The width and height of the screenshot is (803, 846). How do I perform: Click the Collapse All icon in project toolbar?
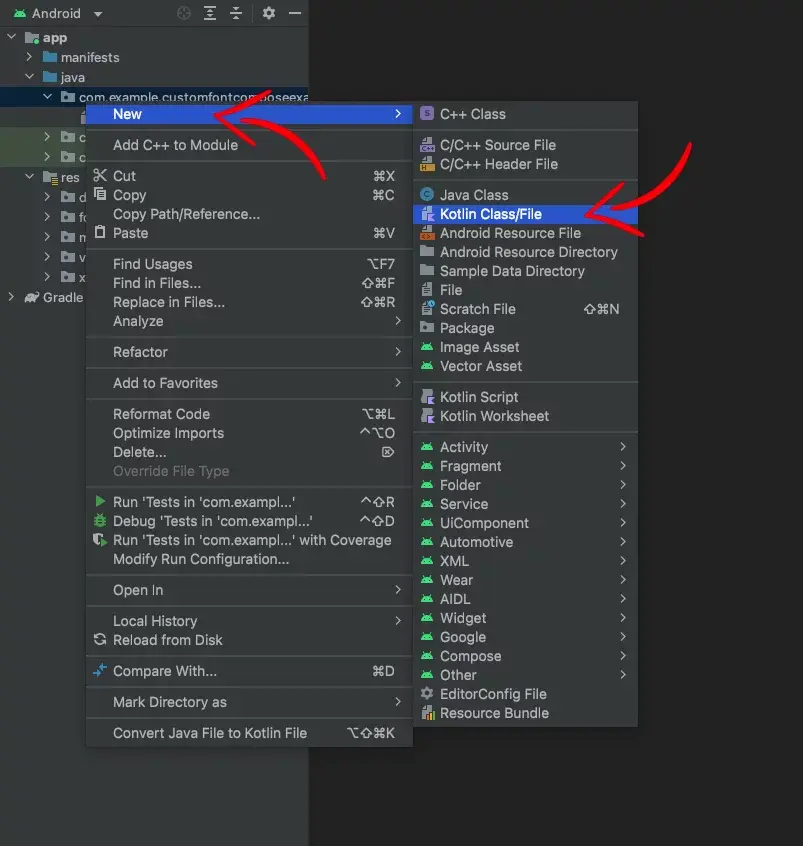coord(236,13)
